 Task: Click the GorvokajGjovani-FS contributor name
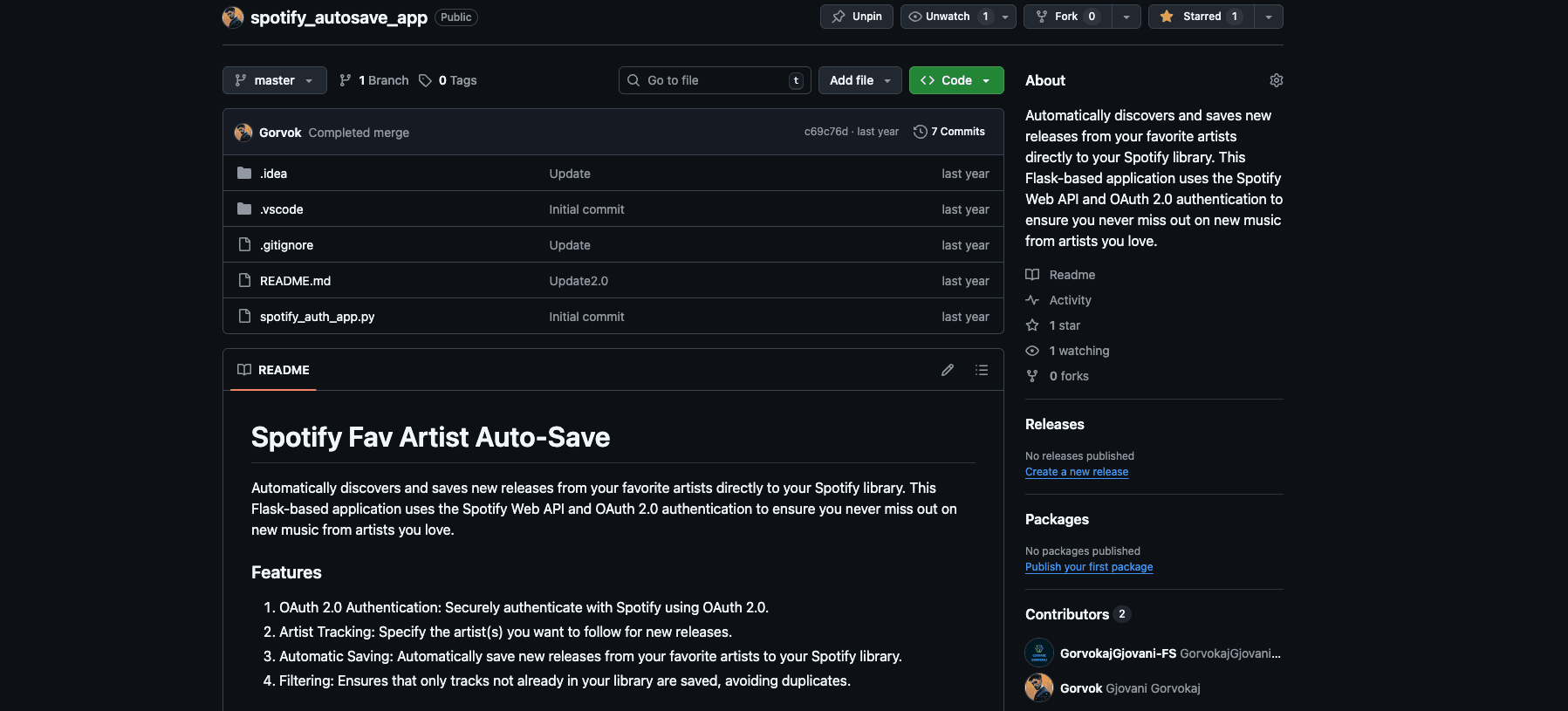tap(1118, 653)
